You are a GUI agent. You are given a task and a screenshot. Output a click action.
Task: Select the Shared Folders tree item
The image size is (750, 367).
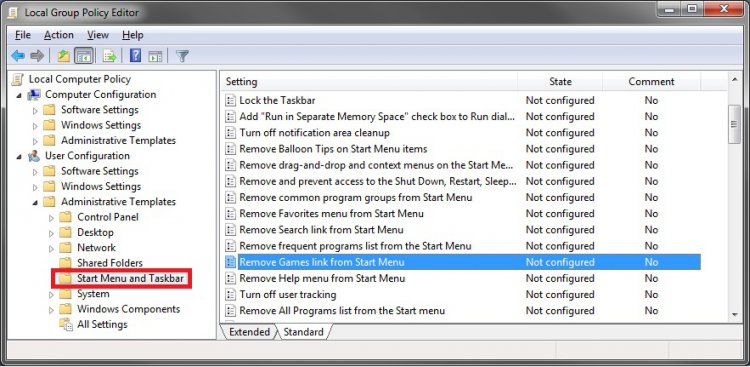tap(110, 263)
